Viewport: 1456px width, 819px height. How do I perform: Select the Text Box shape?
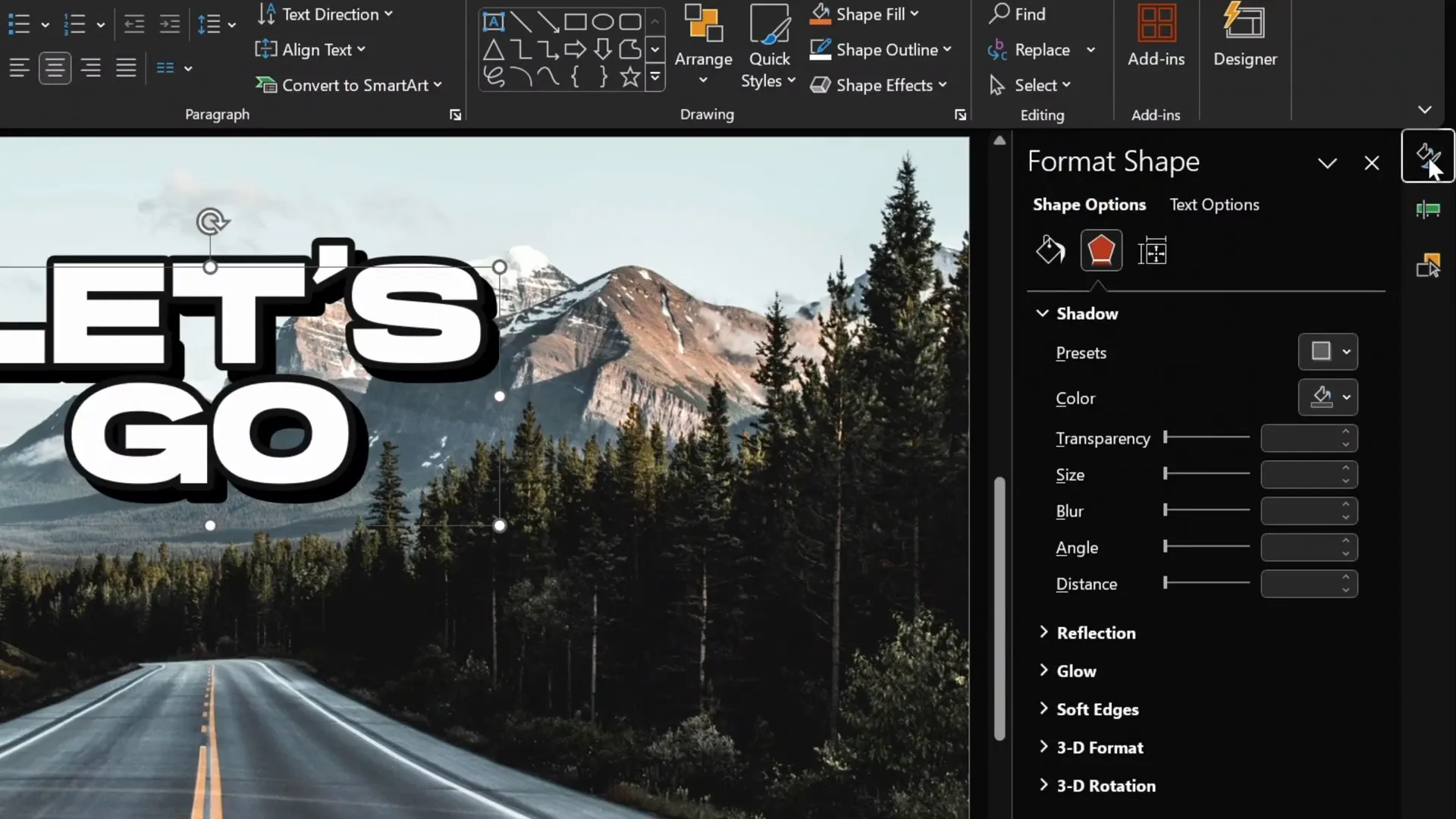494,21
